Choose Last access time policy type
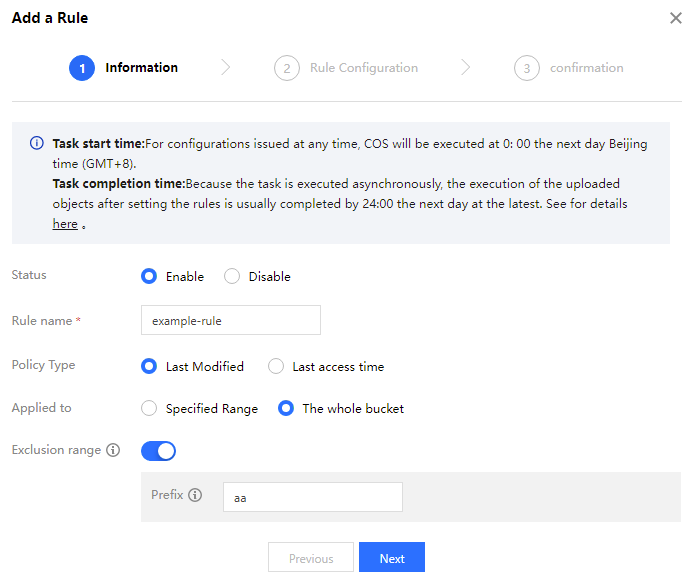This screenshot has height=584, width=694. tap(276, 366)
